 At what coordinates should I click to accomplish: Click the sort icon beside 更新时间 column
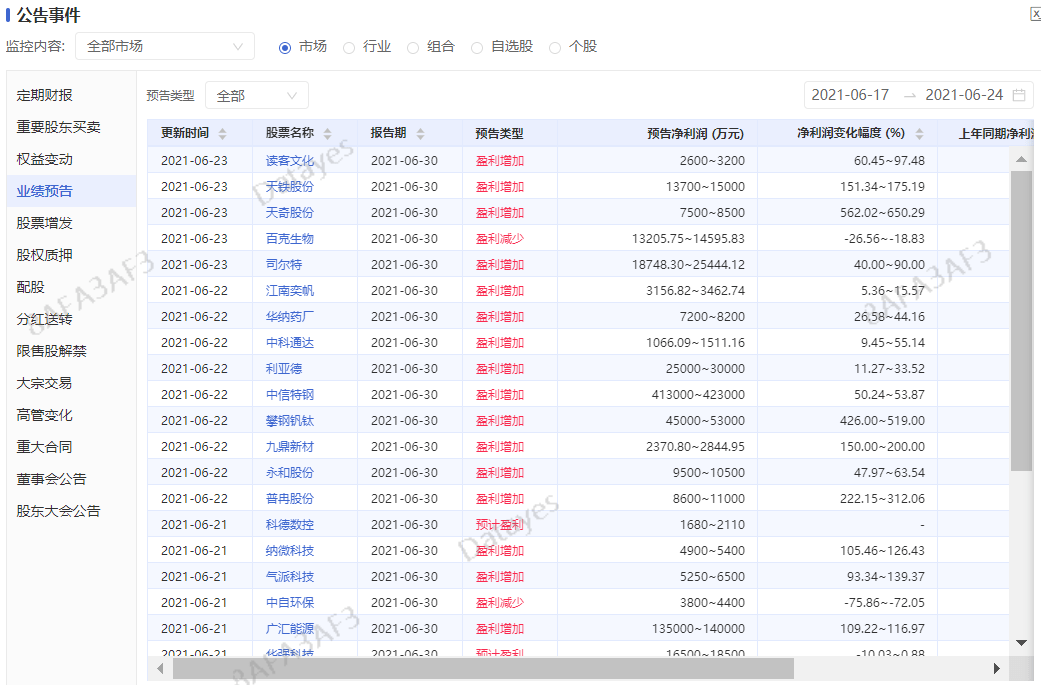point(222,133)
